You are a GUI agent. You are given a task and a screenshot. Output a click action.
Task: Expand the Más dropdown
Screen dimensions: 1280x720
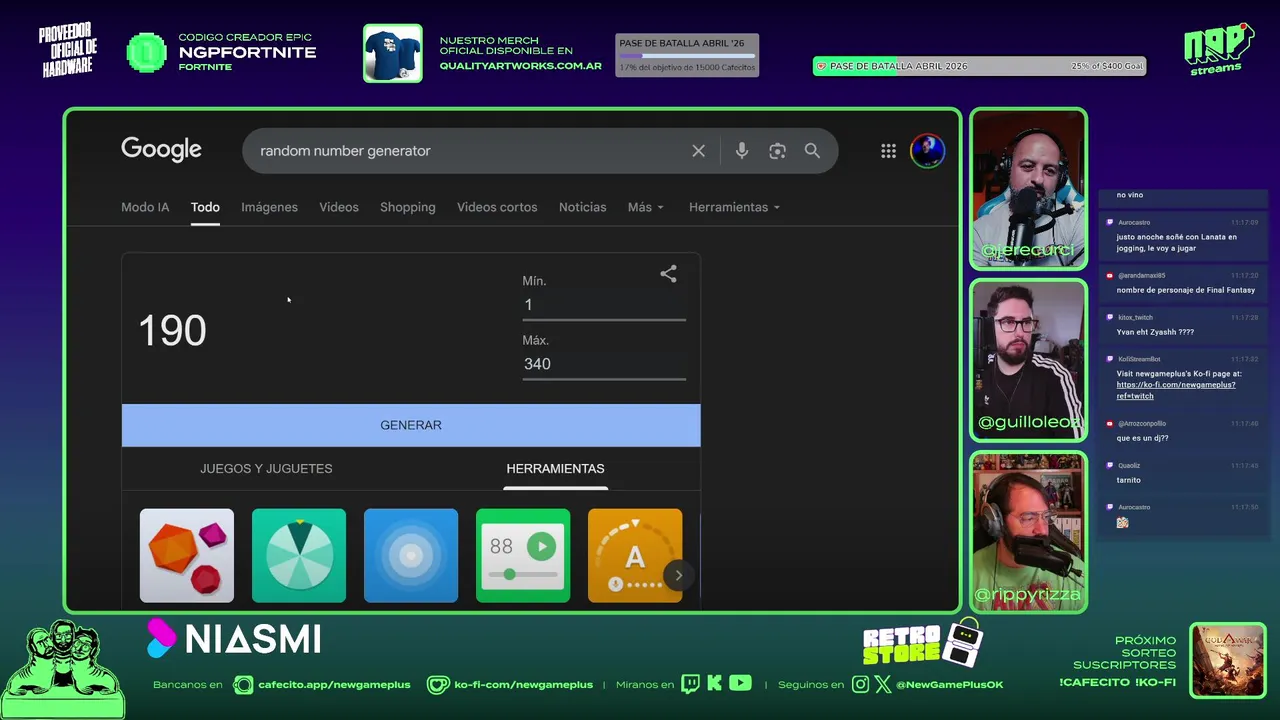(x=645, y=207)
